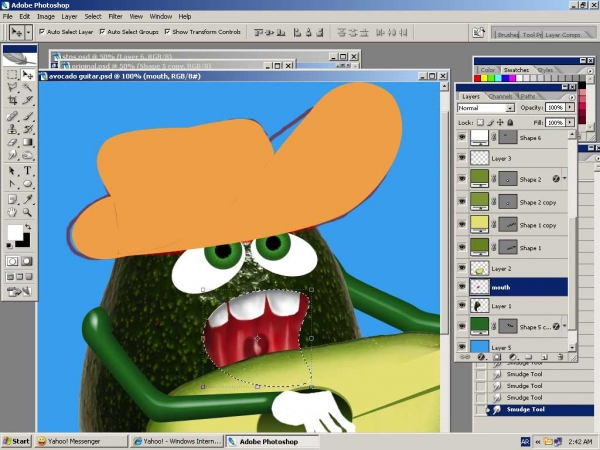Select the Gradient tool
600x450 pixels.
(28, 142)
